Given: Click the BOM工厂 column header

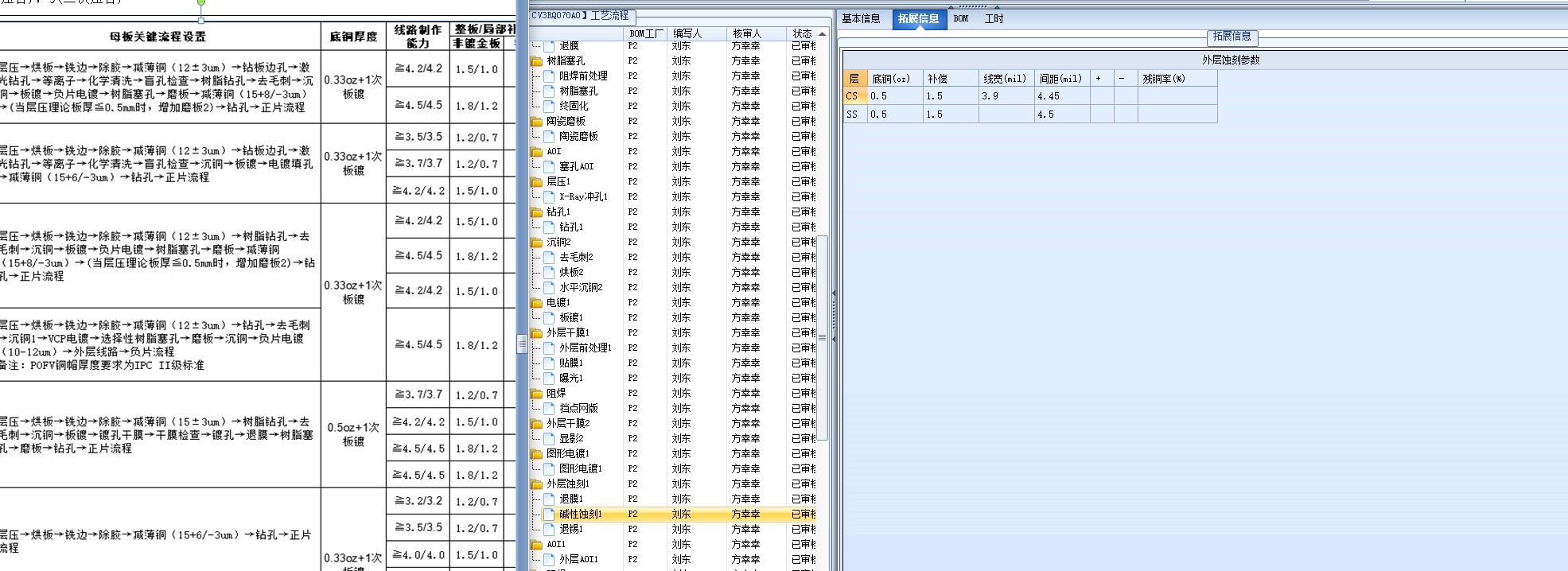Looking at the screenshot, I should coord(645,33).
